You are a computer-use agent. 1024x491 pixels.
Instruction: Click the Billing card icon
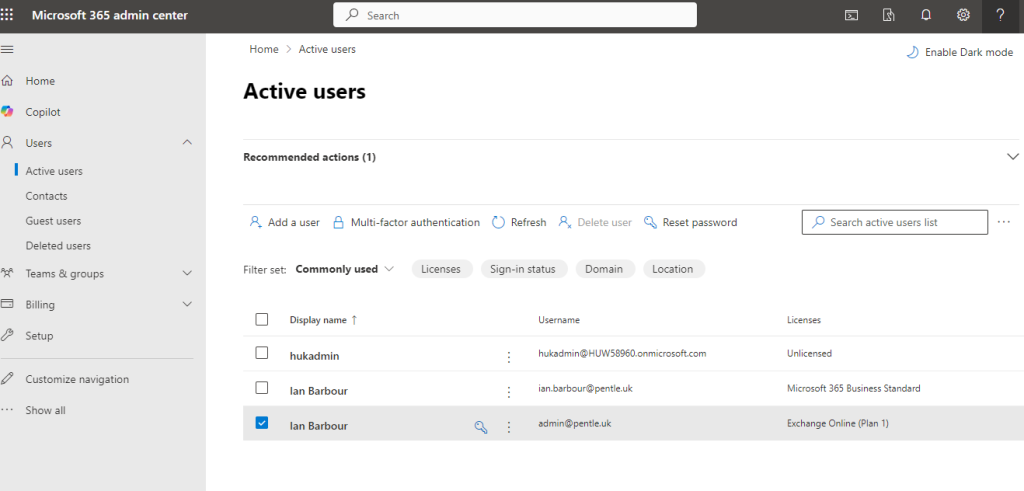[x=7, y=304]
